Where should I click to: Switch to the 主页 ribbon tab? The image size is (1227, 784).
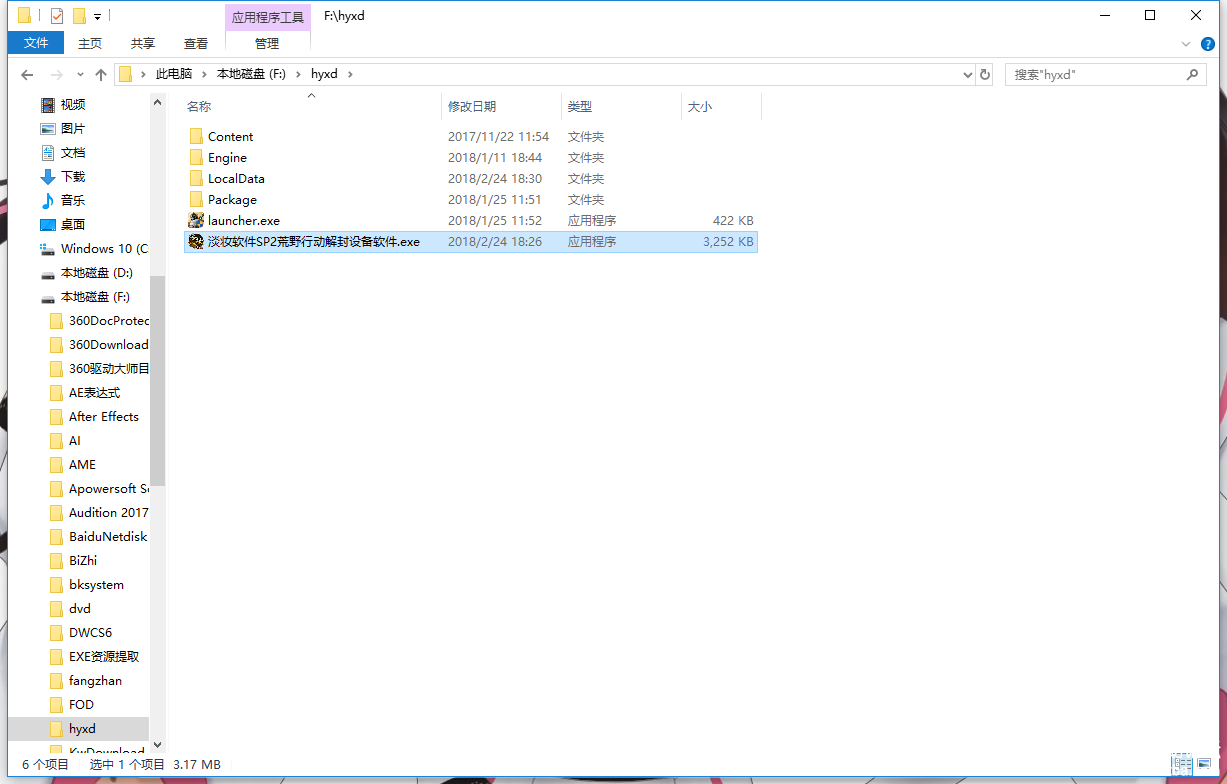coord(90,43)
